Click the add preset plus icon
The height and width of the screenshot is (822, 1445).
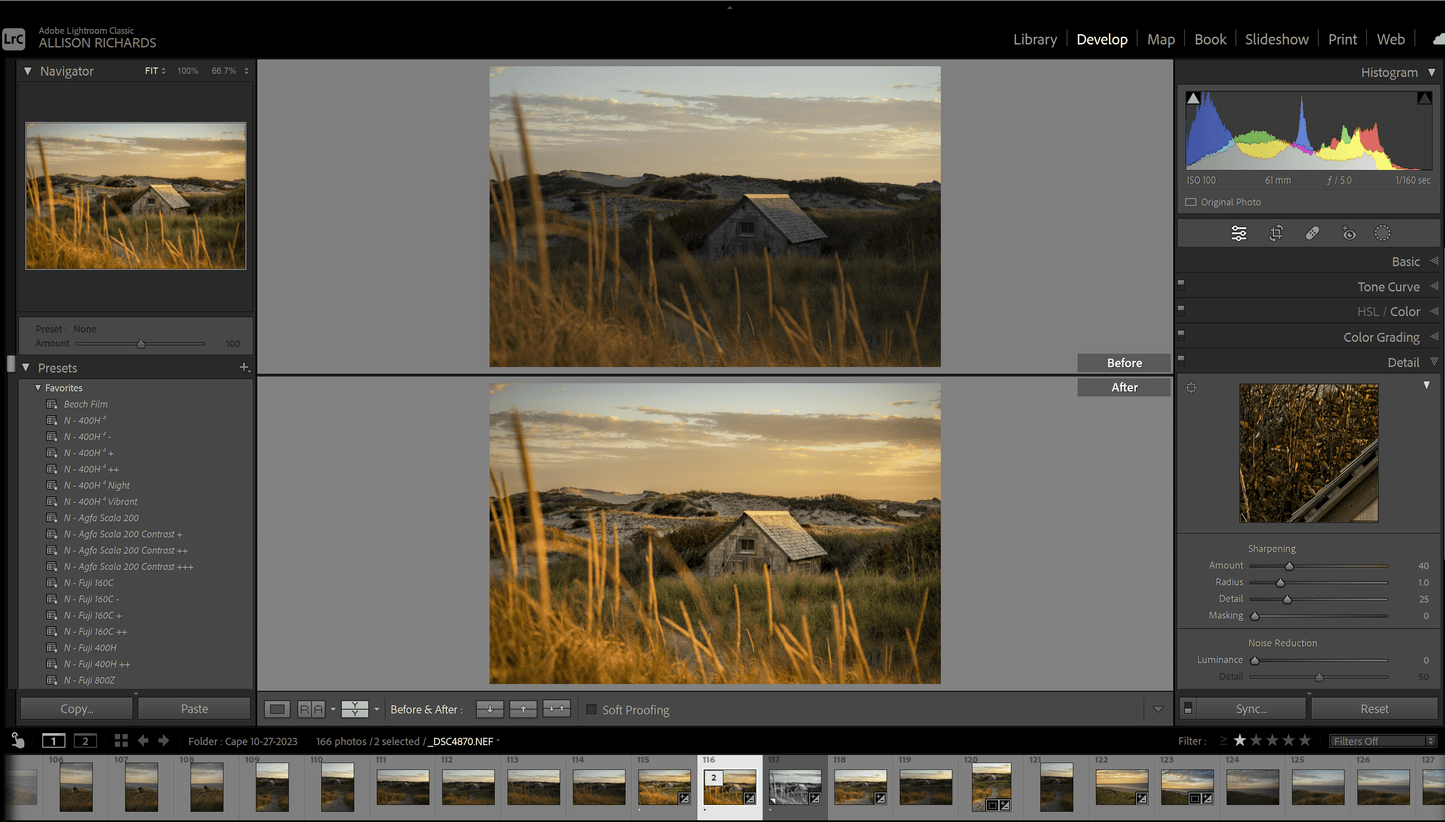point(243,368)
